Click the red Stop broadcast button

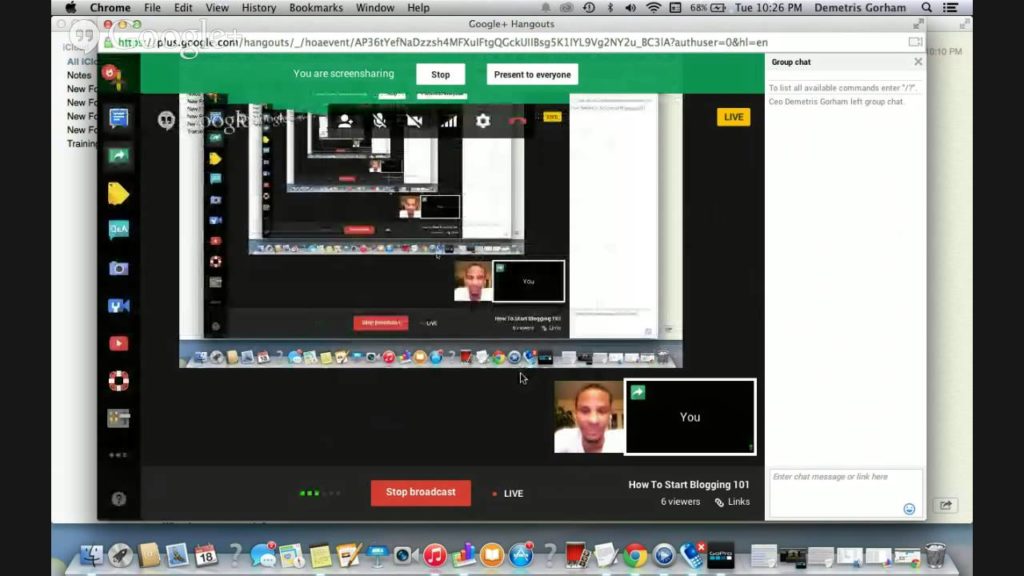[x=421, y=492]
